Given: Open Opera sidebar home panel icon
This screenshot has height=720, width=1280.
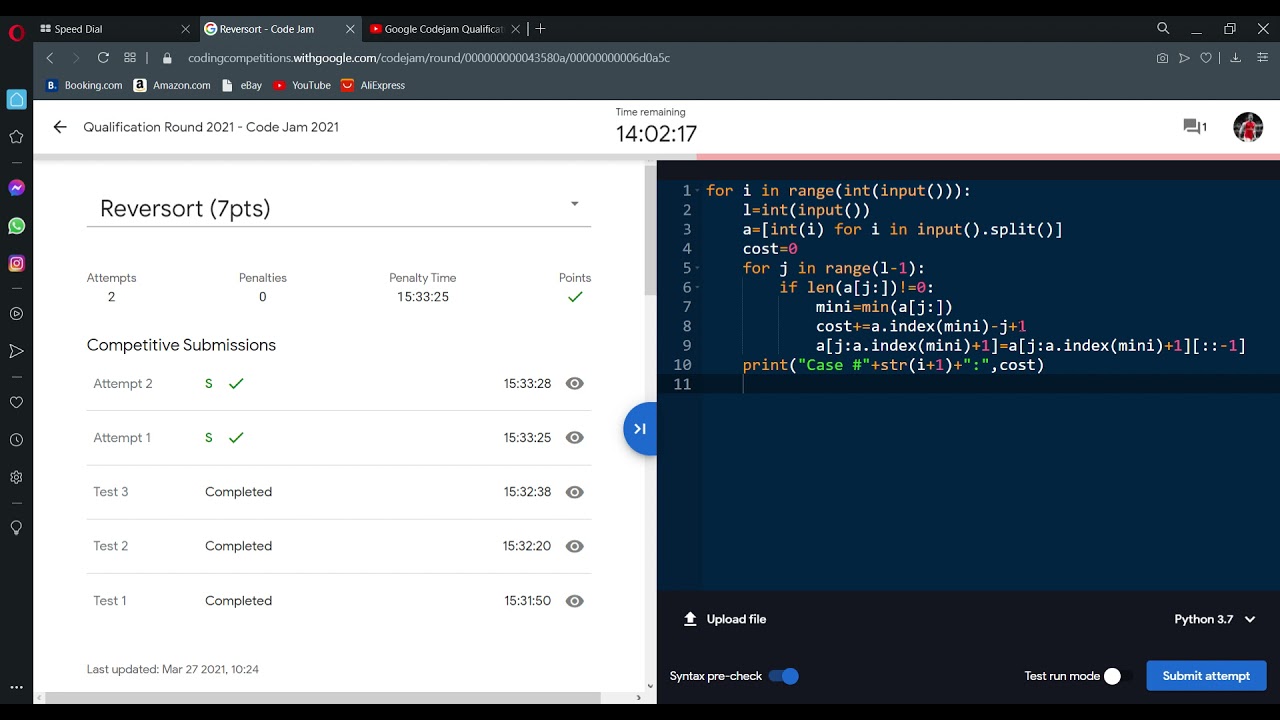Looking at the screenshot, I should tap(16, 99).
